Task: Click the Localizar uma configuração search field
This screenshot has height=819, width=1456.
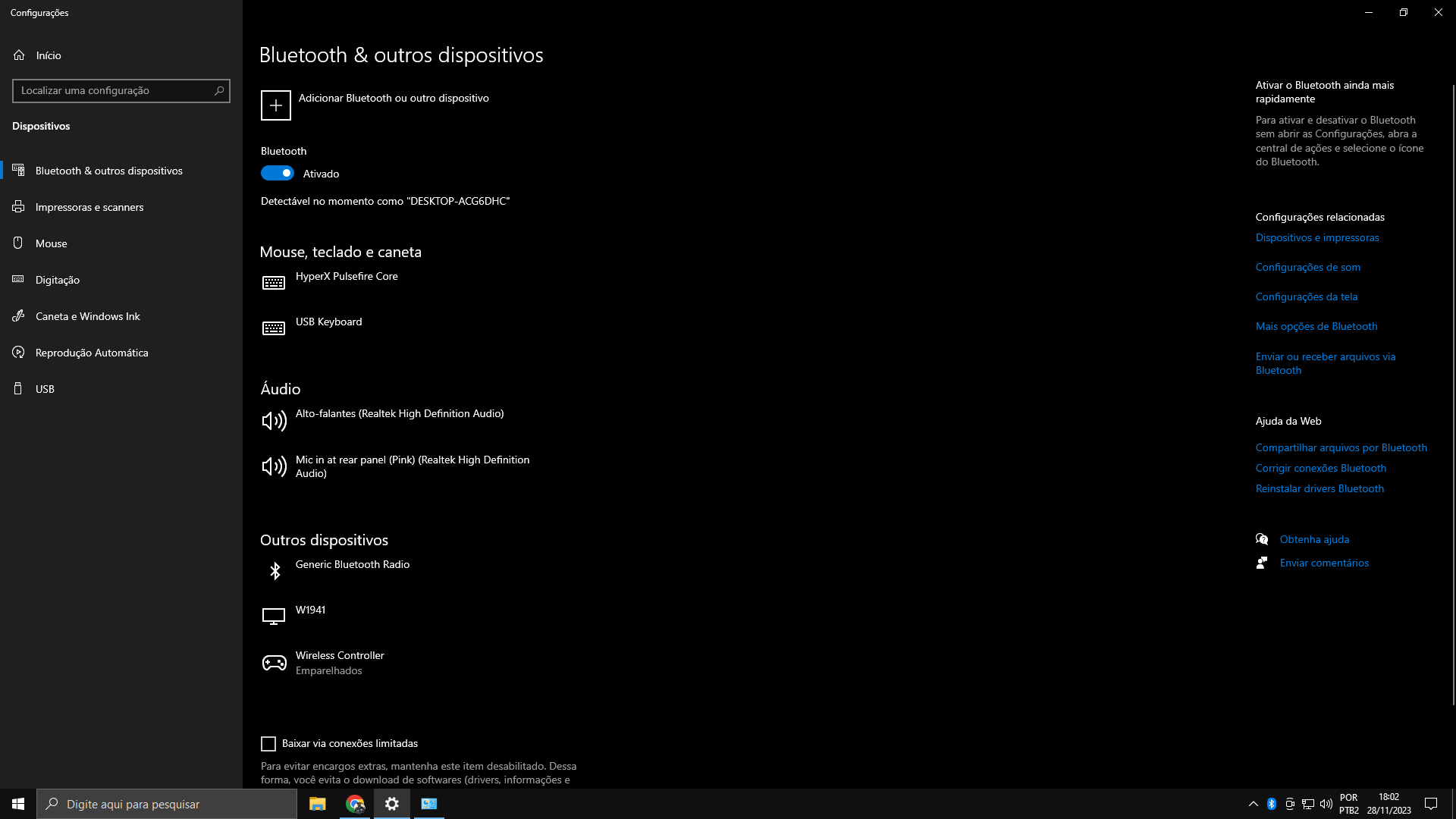Action: click(x=114, y=90)
